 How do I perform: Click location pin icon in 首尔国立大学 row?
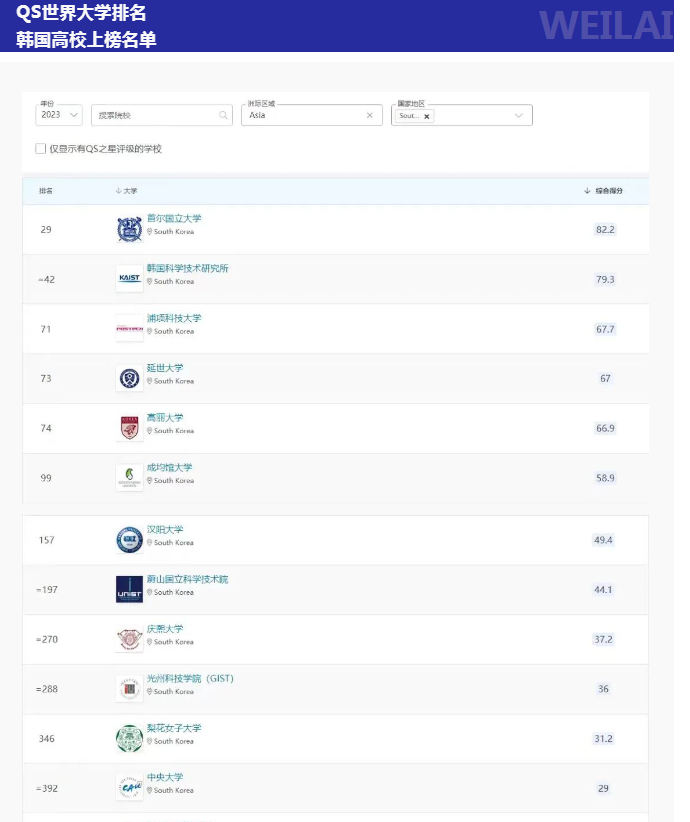tap(149, 231)
